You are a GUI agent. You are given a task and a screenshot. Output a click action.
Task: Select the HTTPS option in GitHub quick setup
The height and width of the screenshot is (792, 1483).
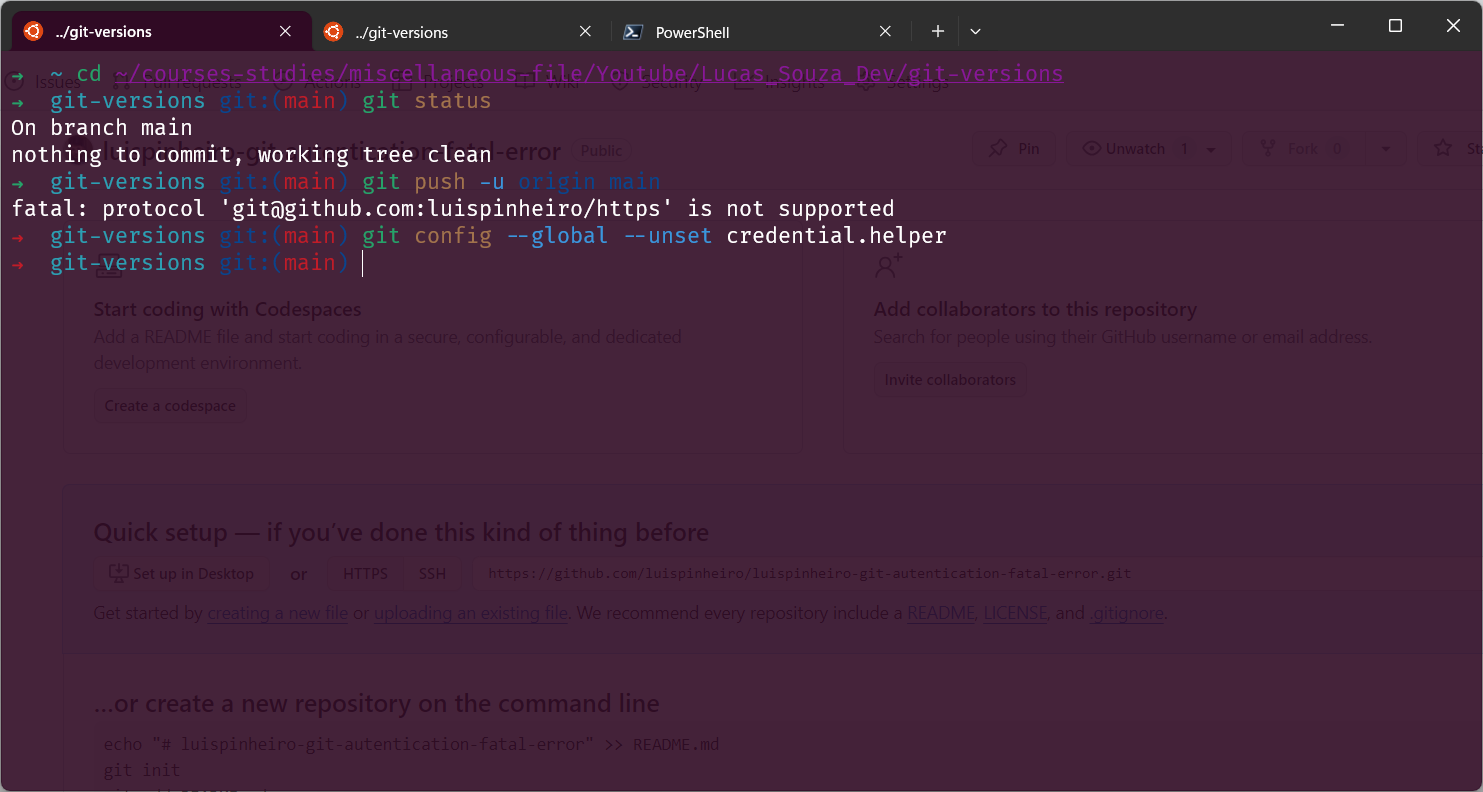click(x=365, y=574)
